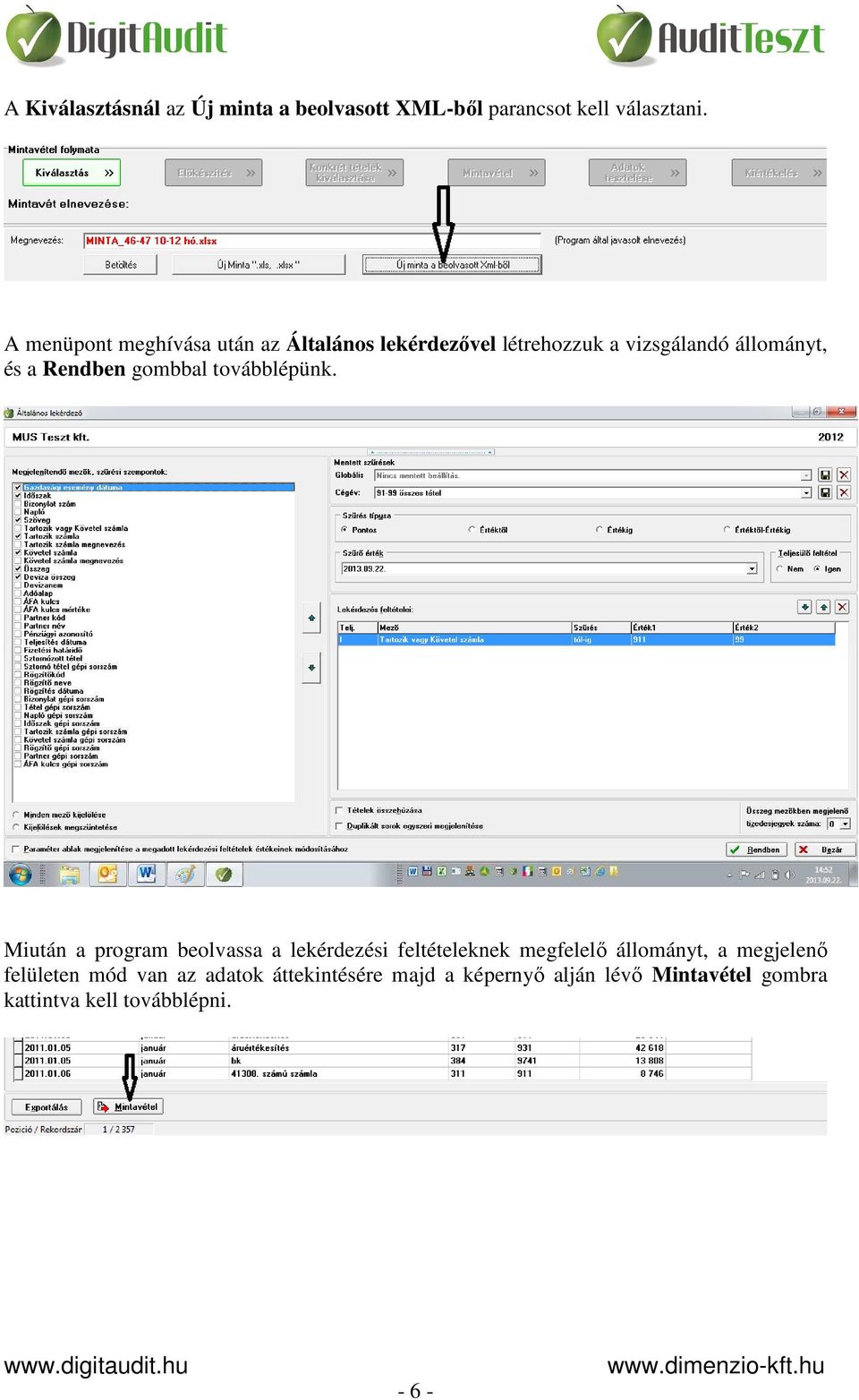Click the Mintavétel button icon

103,1107
